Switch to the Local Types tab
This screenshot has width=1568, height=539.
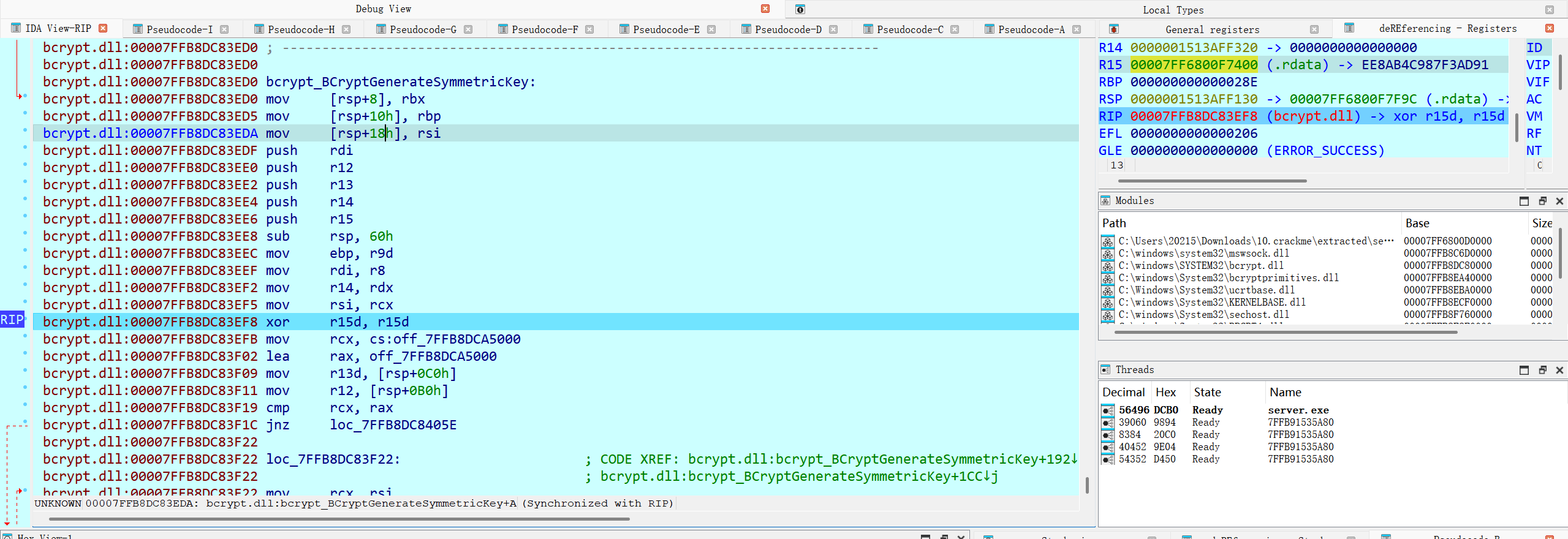click(1173, 10)
